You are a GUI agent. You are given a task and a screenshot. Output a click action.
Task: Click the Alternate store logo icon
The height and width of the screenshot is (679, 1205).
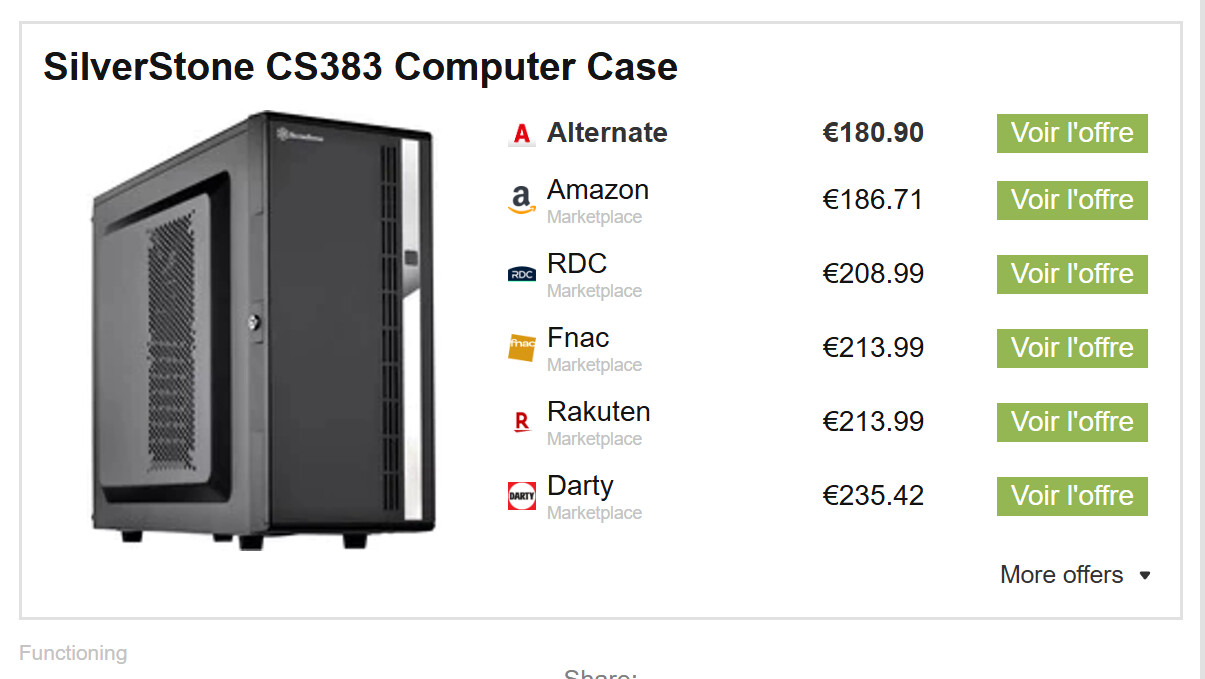click(521, 134)
